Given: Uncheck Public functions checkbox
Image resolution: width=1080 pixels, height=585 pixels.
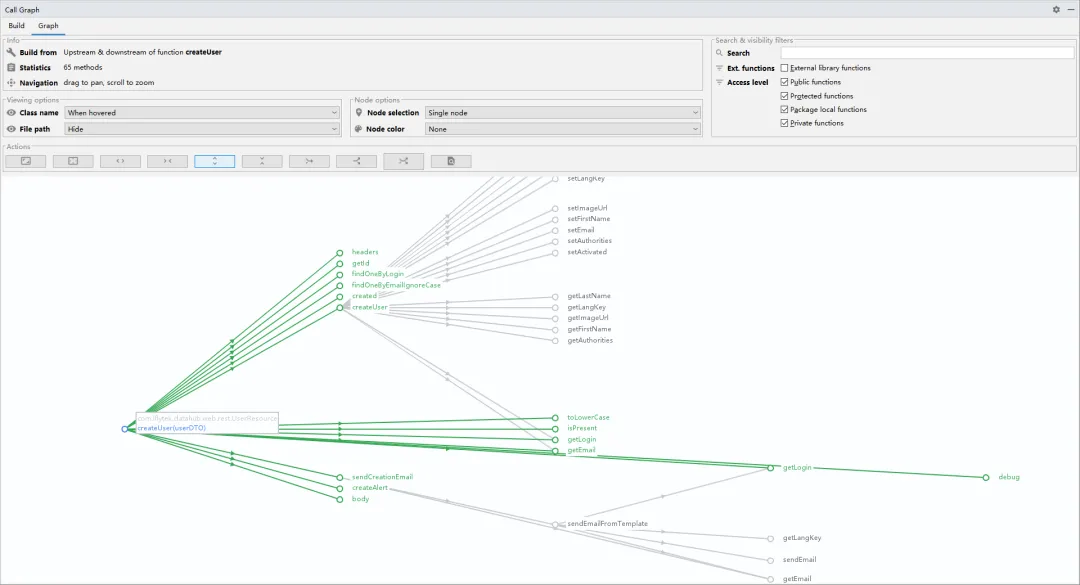Looking at the screenshot, I should point(784,82).
